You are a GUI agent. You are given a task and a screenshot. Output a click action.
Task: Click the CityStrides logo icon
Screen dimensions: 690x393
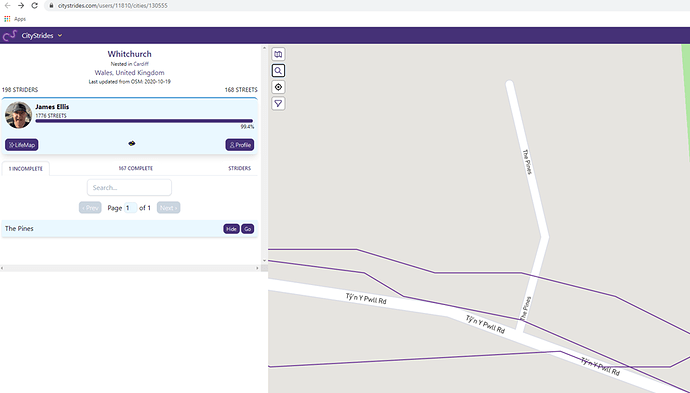point(10,36)
